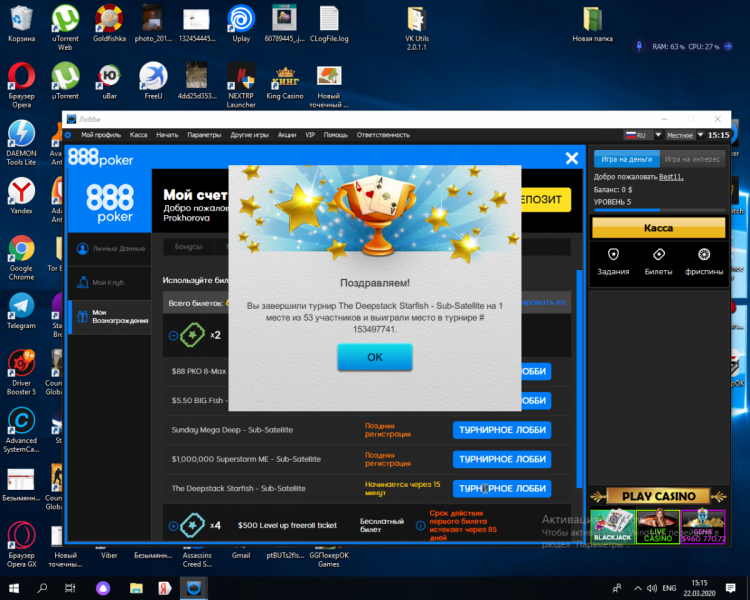Viewport: 750px width, 600px height.
Task: Collapse the x2 ticket group
Action: (173, 335)
